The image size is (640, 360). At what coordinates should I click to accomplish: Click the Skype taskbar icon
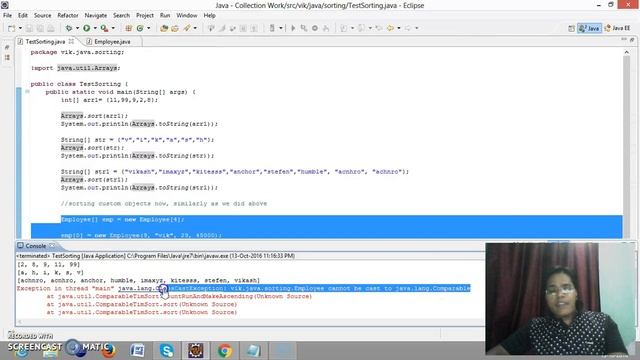[167, 351]
